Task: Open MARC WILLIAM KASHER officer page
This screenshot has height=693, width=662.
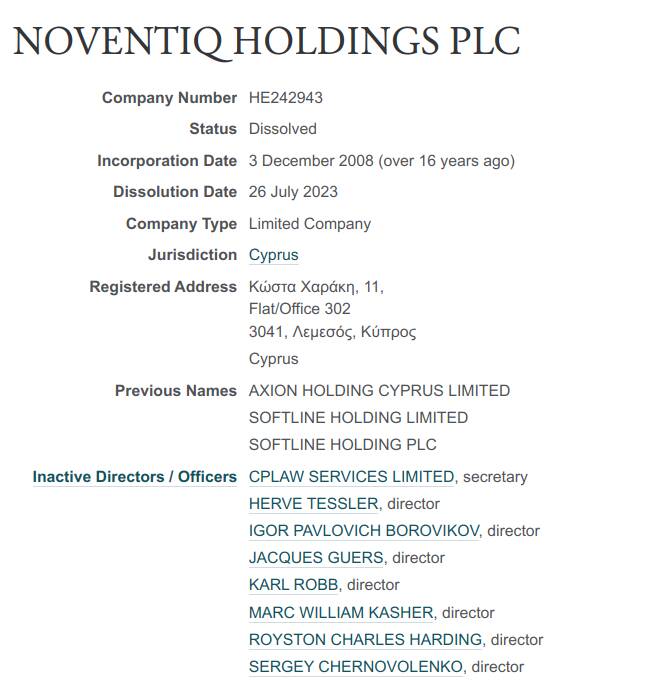Action: [x=341, y=612]
